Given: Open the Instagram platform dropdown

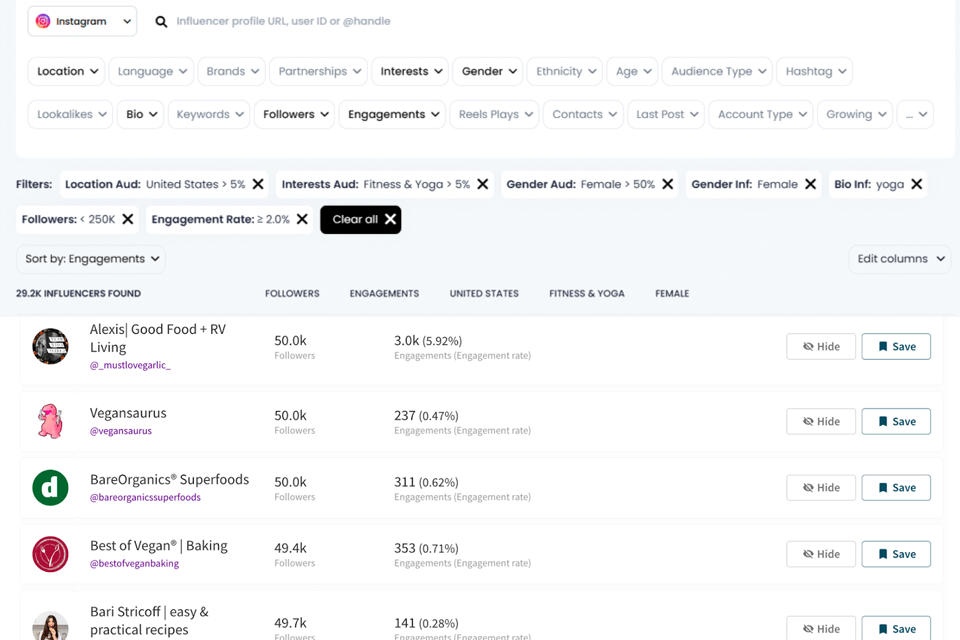Looking at the screenshot, I should (83, 21).
